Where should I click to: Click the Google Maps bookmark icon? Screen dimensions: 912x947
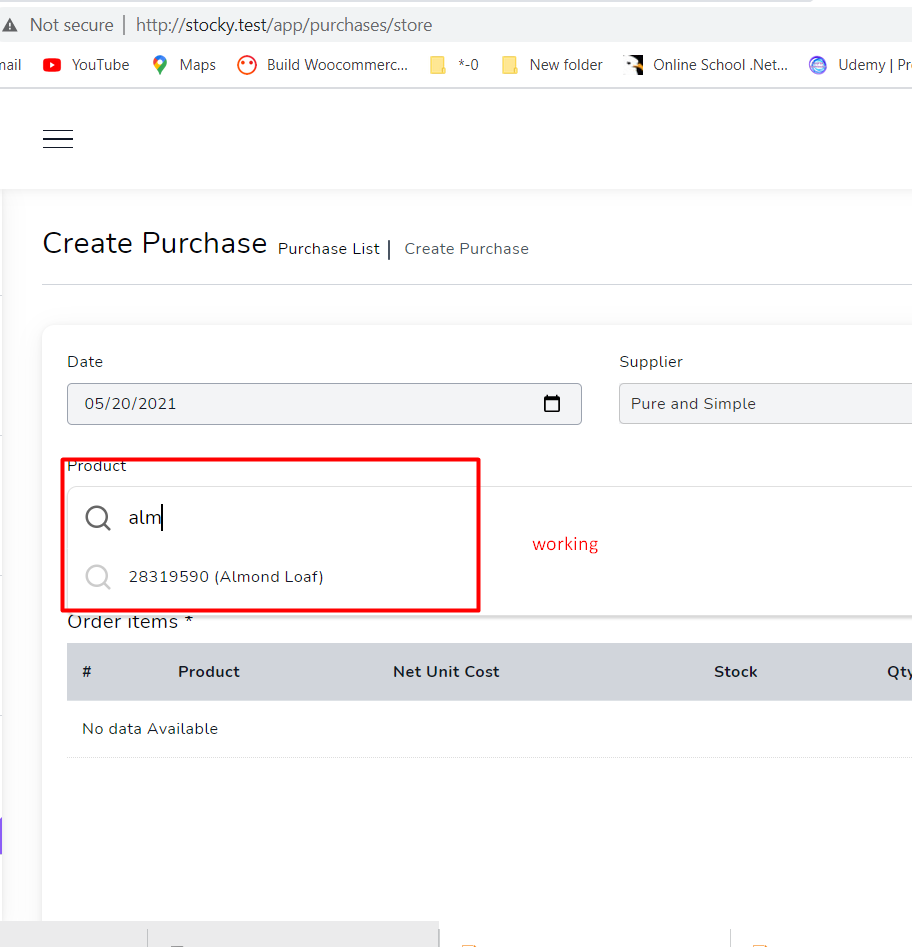coord(158,64)
